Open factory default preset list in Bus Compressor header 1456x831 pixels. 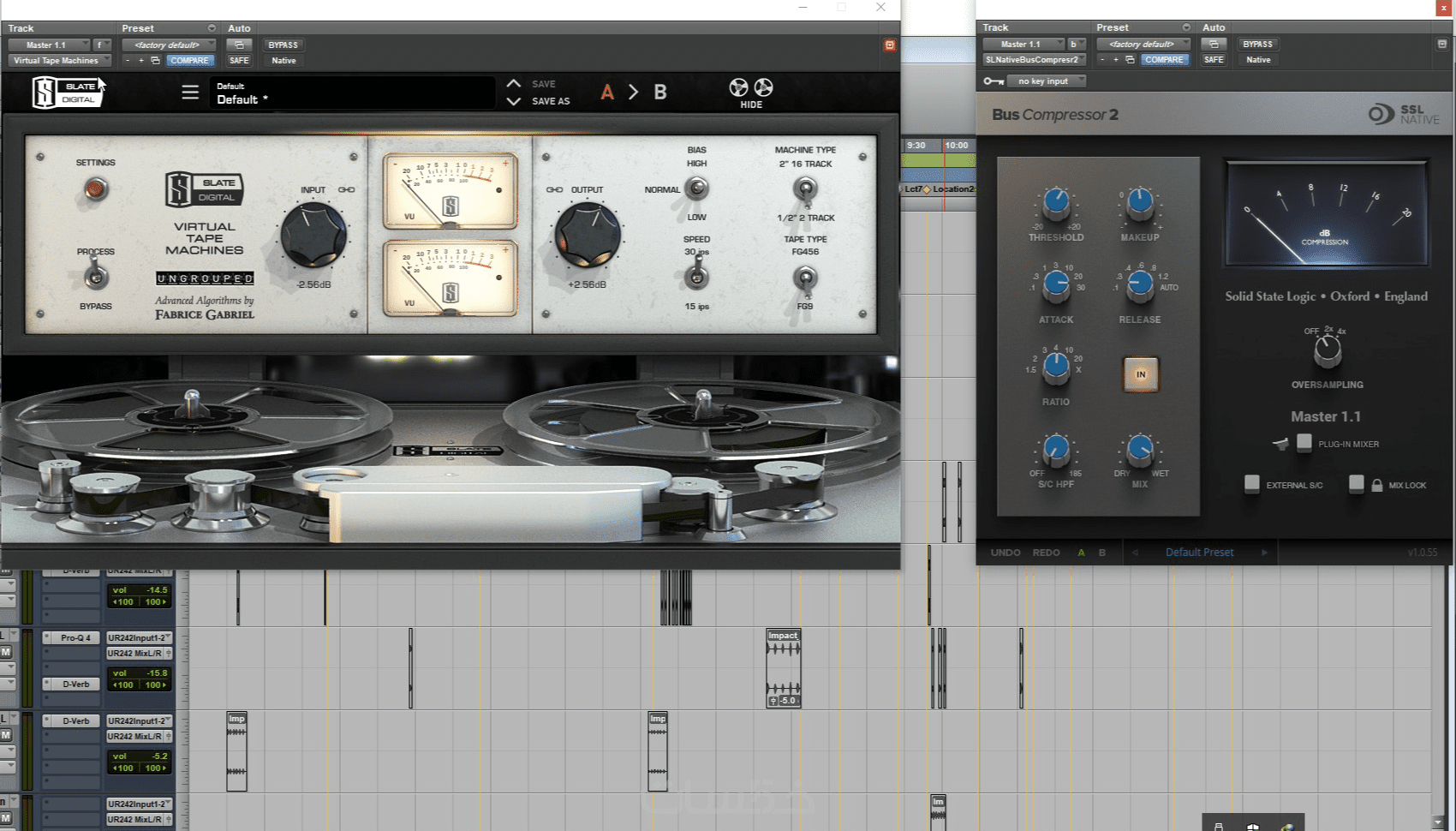coord(1143,44)
